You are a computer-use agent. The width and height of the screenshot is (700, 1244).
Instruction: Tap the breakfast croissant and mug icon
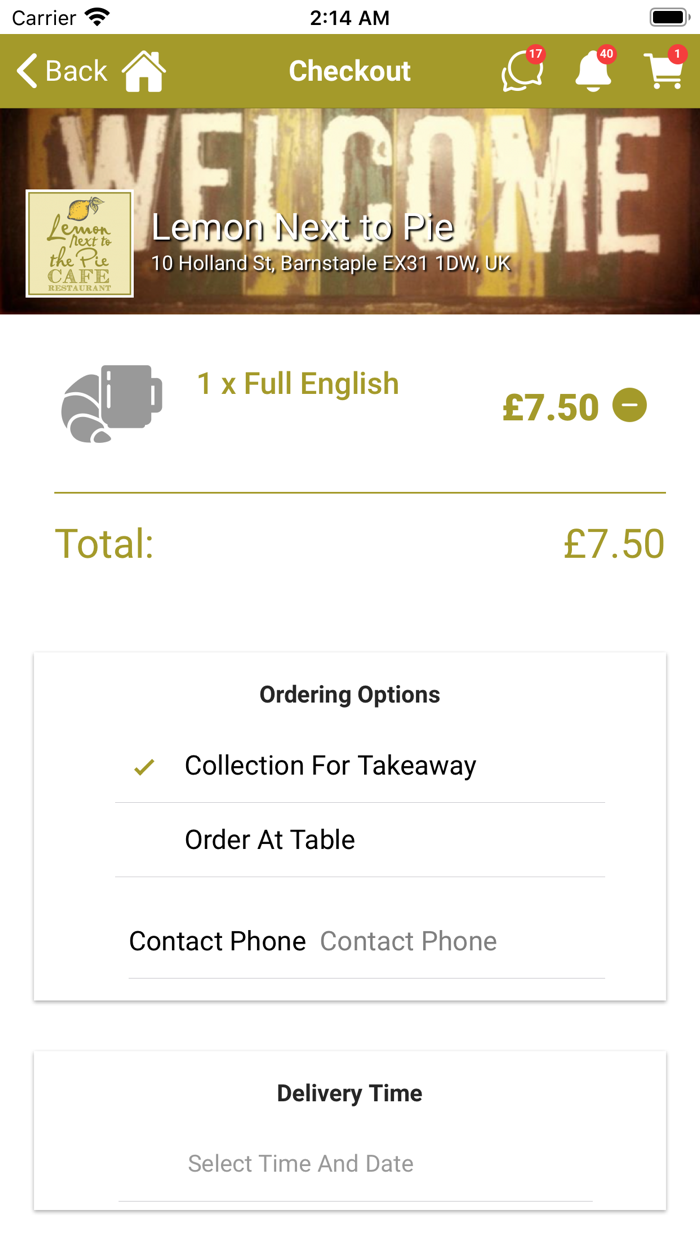[111, 403]
